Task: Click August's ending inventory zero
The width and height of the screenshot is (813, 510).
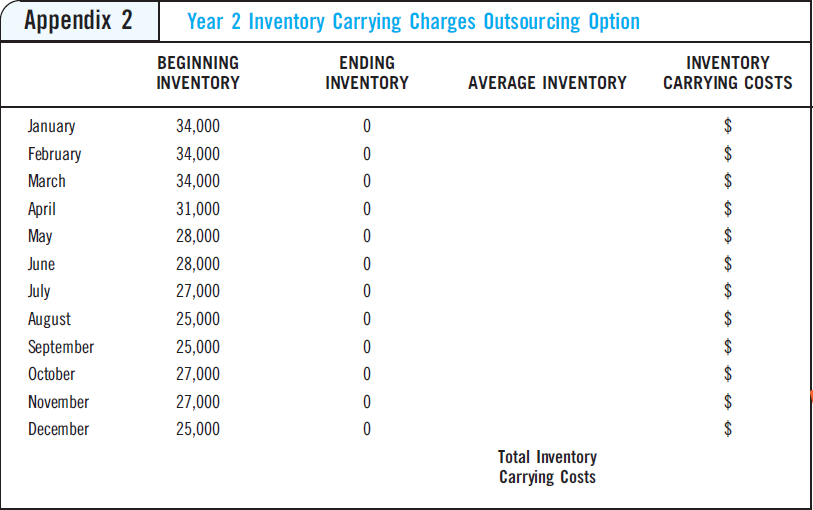Action: coord(367,319)
